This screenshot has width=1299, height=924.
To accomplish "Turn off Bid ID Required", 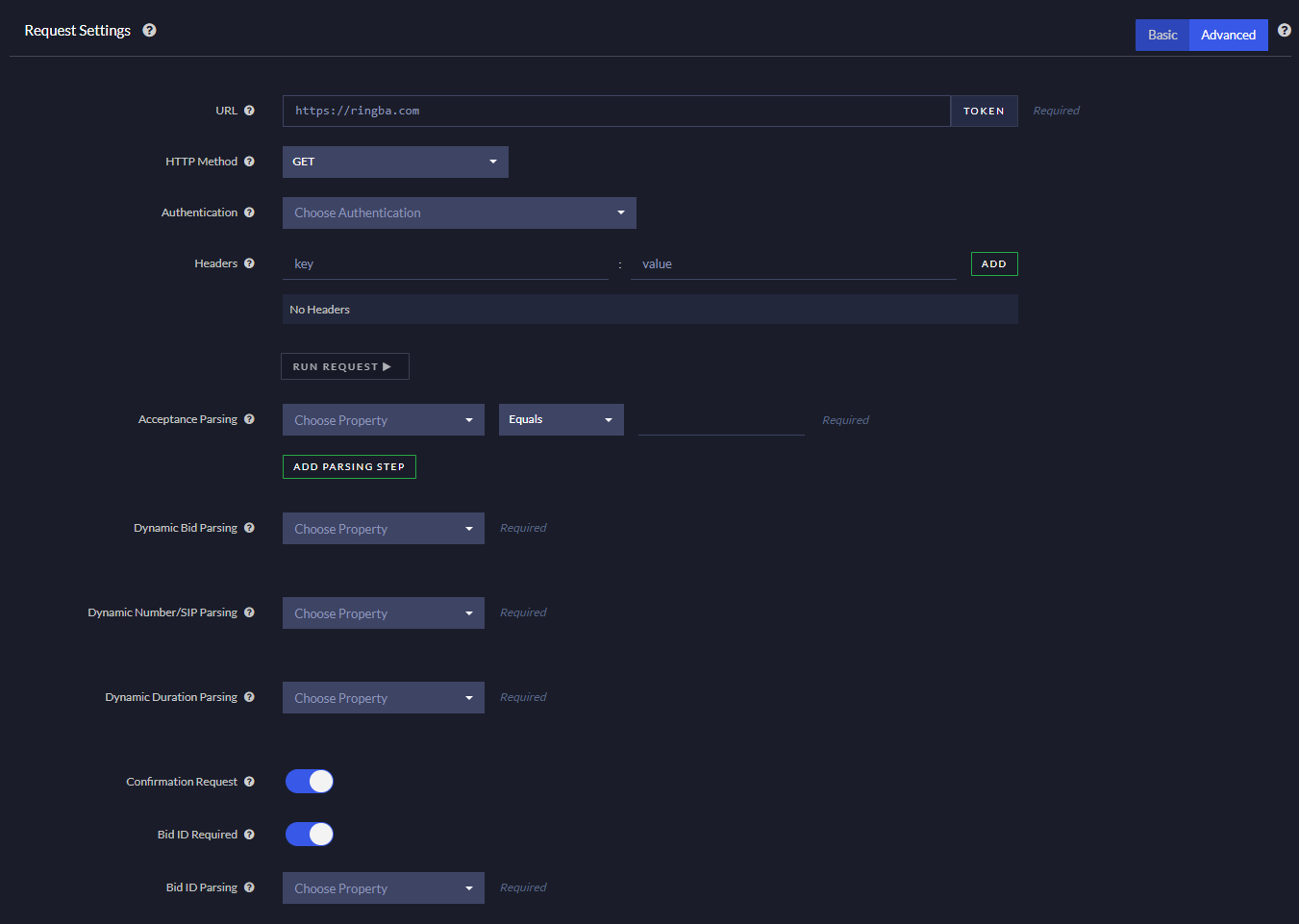I will (309, 834).
